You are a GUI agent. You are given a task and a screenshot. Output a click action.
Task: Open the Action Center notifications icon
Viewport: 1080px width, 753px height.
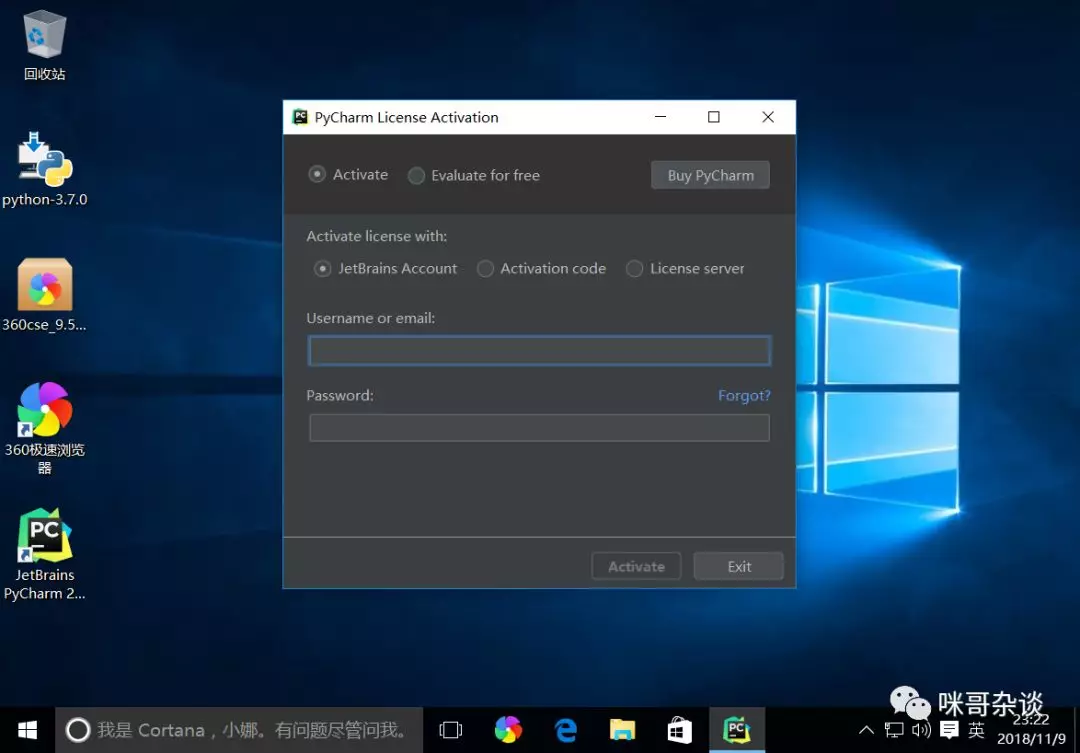(x=949, y=730)
